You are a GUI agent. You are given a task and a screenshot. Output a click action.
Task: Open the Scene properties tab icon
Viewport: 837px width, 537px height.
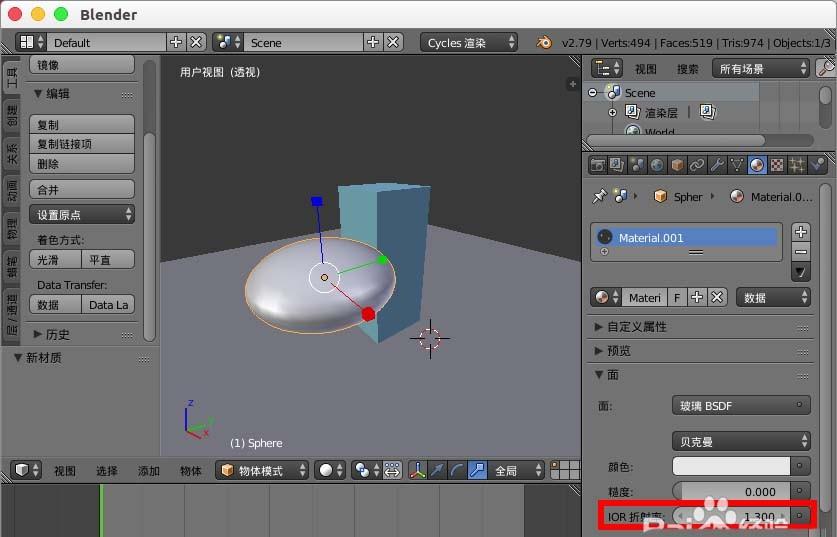pos(637,165)
